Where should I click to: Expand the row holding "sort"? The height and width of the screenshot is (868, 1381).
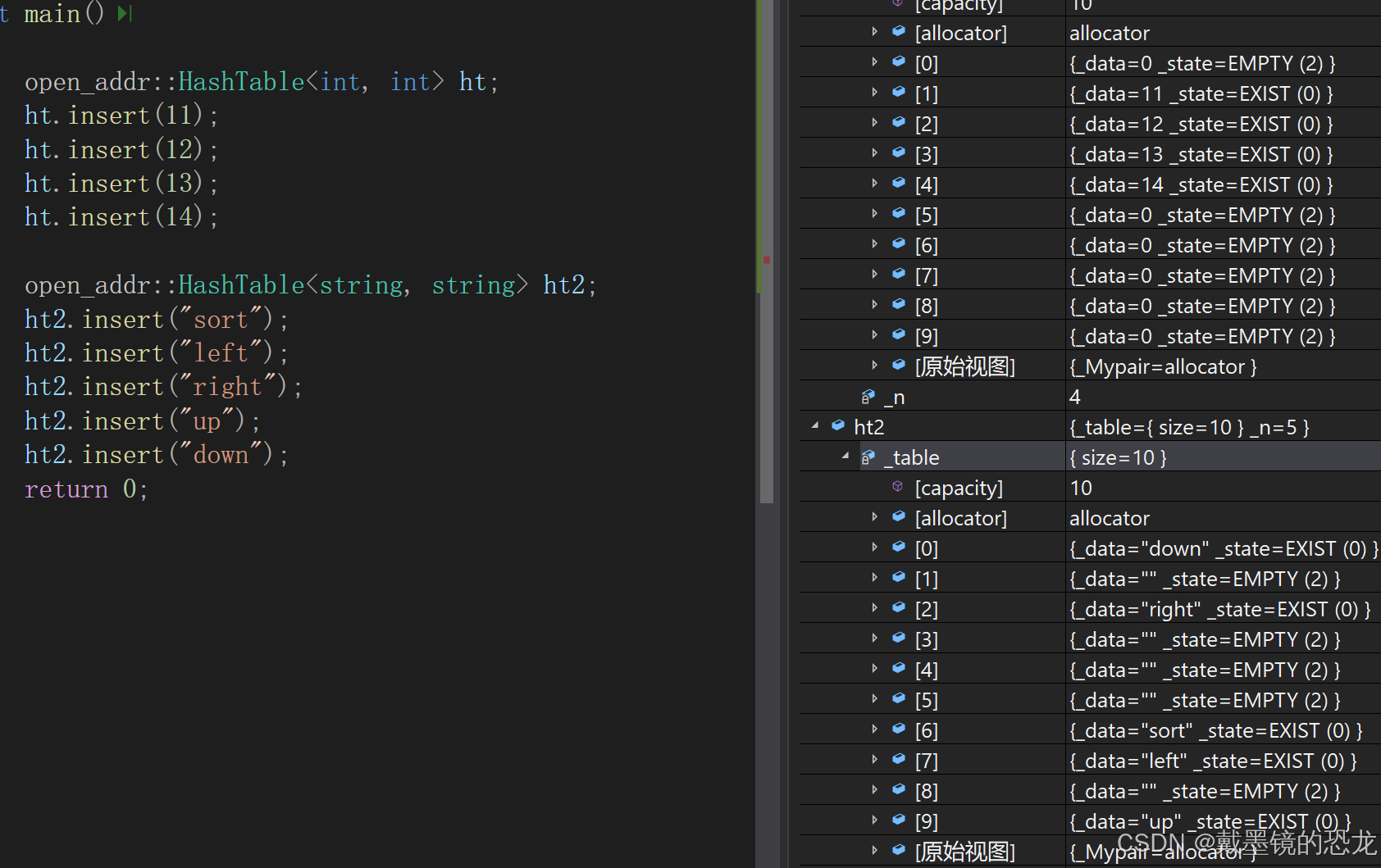(x=874, y=729)
